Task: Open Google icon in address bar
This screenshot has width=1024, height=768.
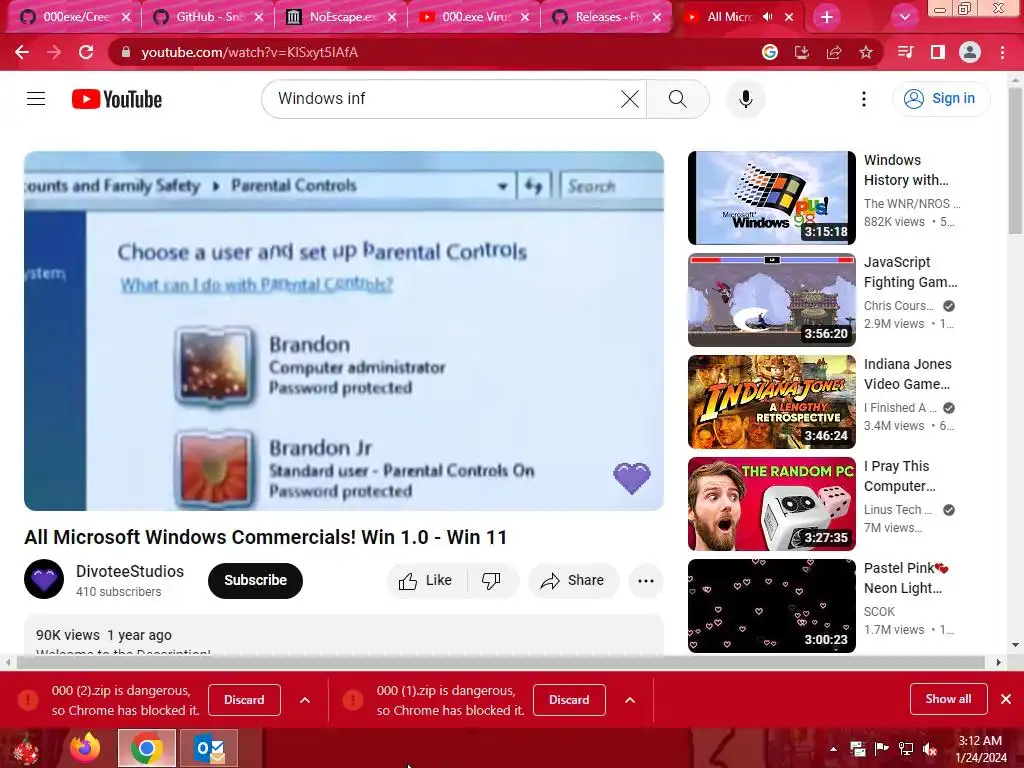Action: (x=770, y=52)
